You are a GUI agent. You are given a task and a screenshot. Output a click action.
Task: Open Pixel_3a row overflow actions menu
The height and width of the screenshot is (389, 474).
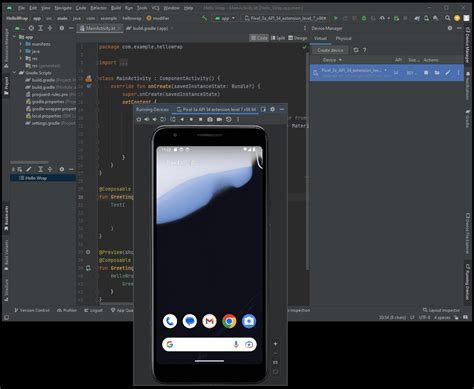tap(458, 72)
